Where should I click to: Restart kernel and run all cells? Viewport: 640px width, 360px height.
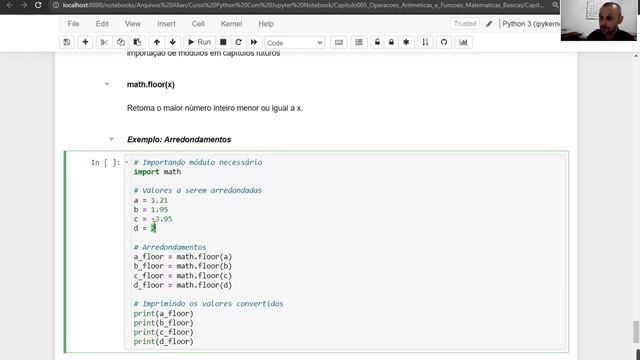click(254, 42)
